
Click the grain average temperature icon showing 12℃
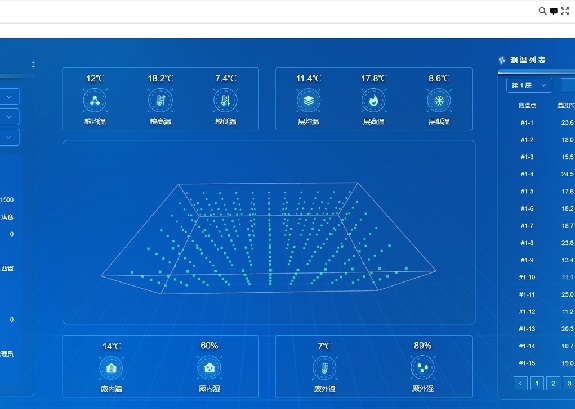coord(95,100)
